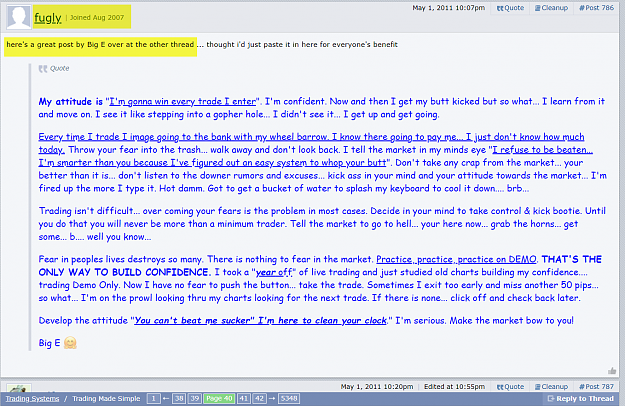This screenshot has width=625, height=406.
Task: Go to page 42
Action: pyautogui.click(x=259, y=398)
